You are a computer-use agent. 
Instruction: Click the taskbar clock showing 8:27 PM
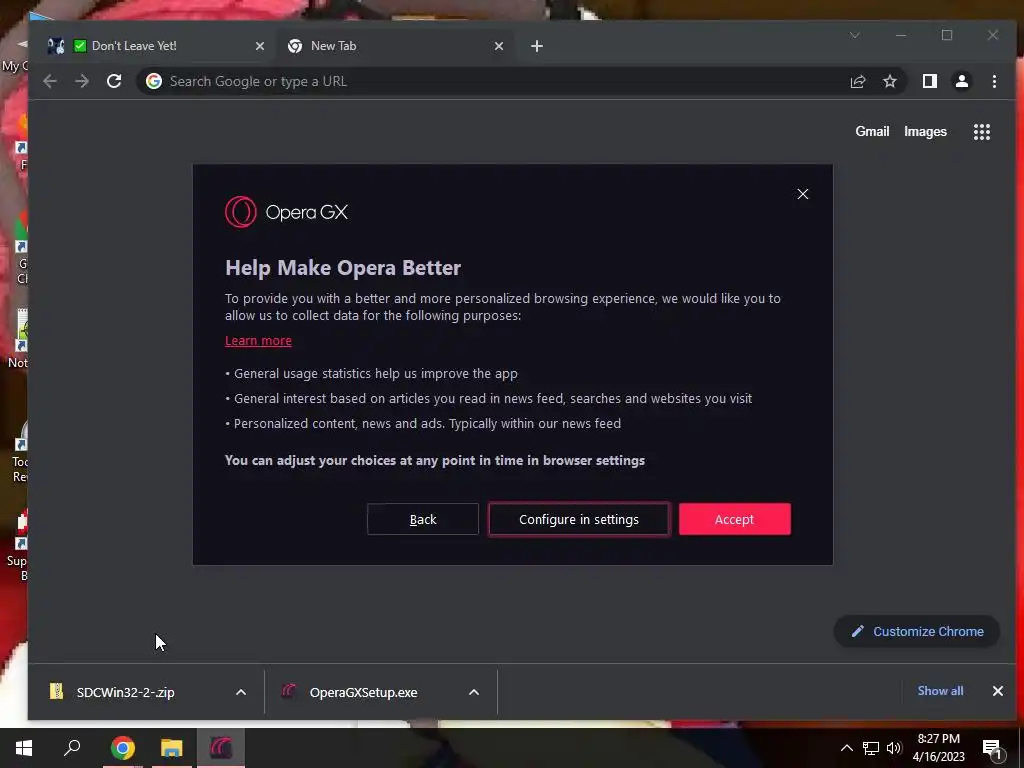pyautogui.click(x=938, y=748)
